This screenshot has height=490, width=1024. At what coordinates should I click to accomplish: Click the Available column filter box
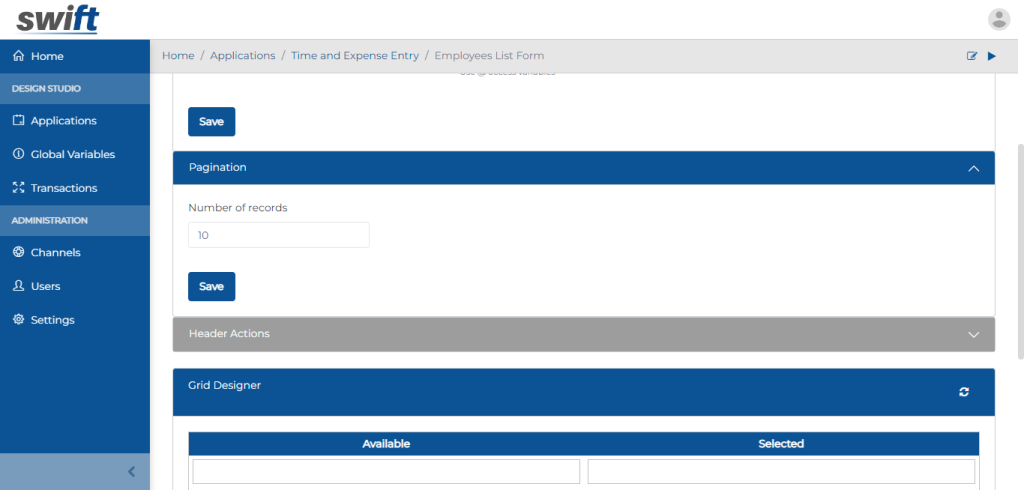click(x=386, y=472)
